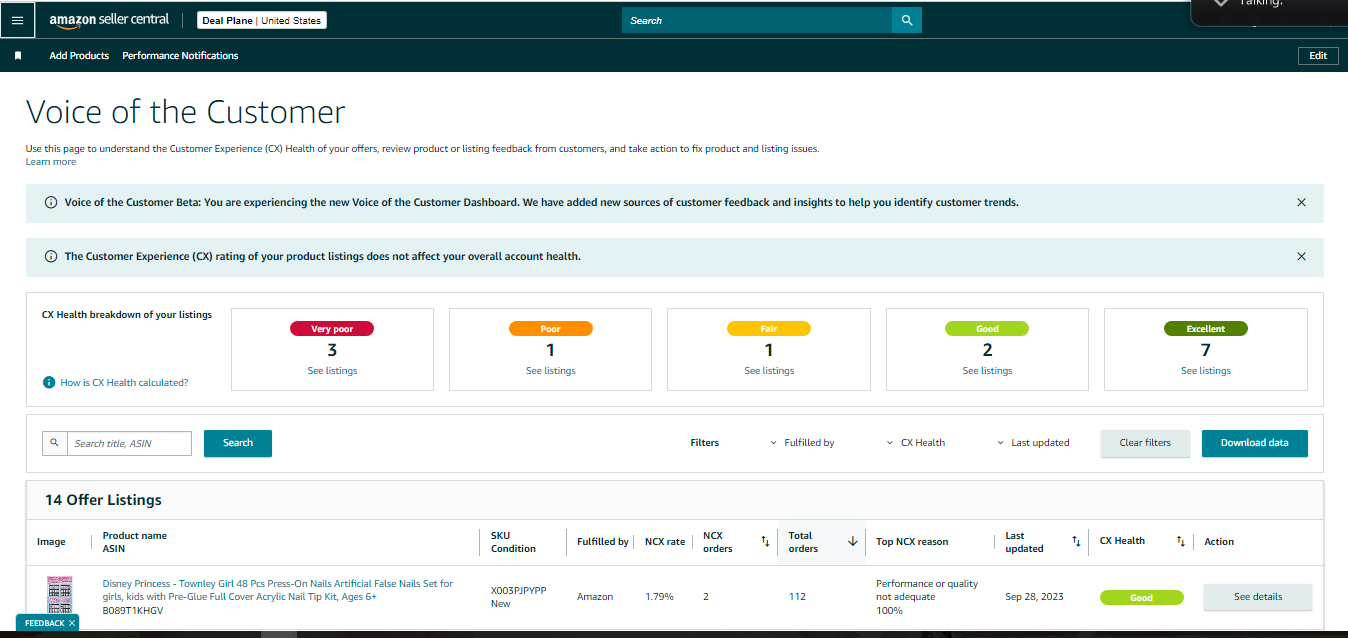Click the Edit button in favorites bar
The height and width of the screenshot is (638, 1348).
point(1318,56)
